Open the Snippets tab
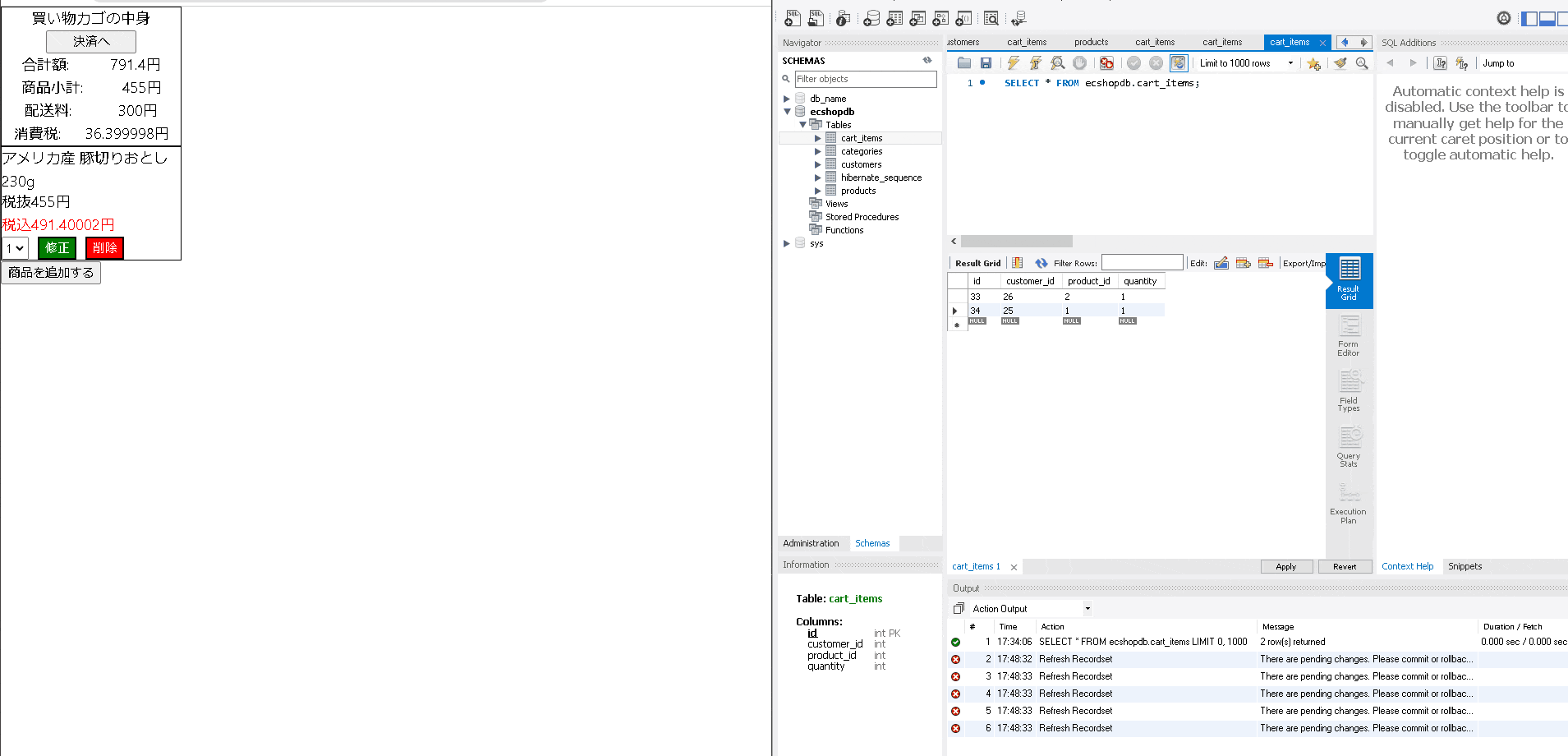1568x756 pixels. tap(1465, 566)
